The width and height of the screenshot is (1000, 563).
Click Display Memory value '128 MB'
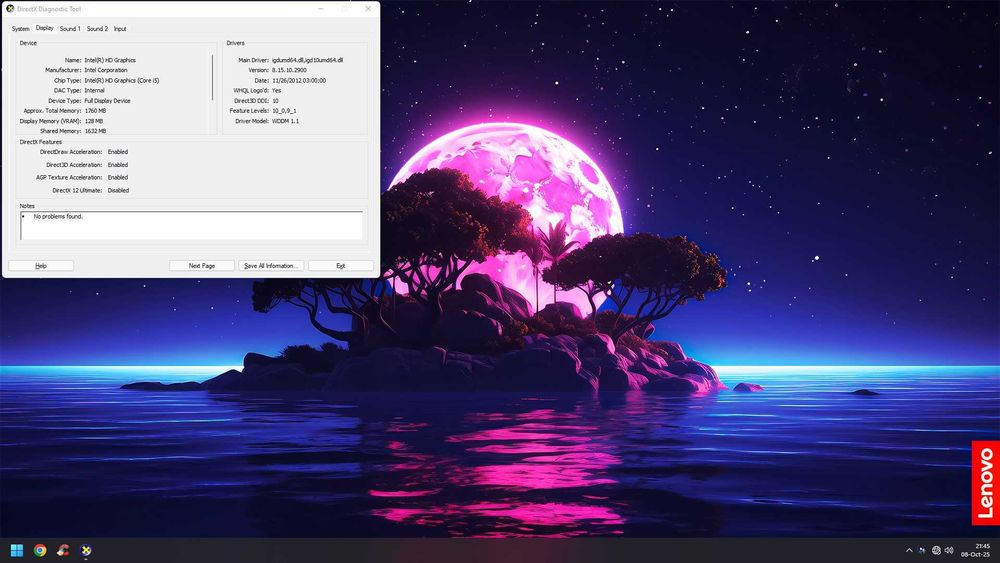click(x=94, y=121)
